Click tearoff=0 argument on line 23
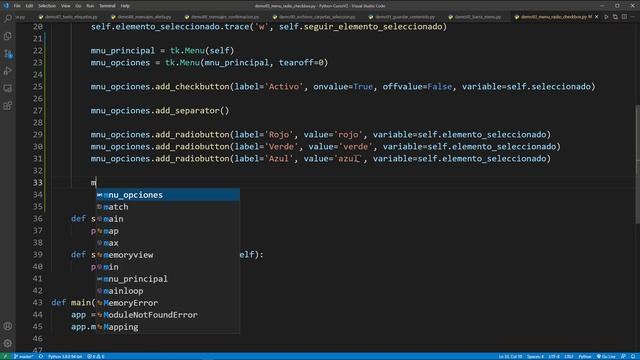The height and width of the screenshot is (360, 640). 300,62
